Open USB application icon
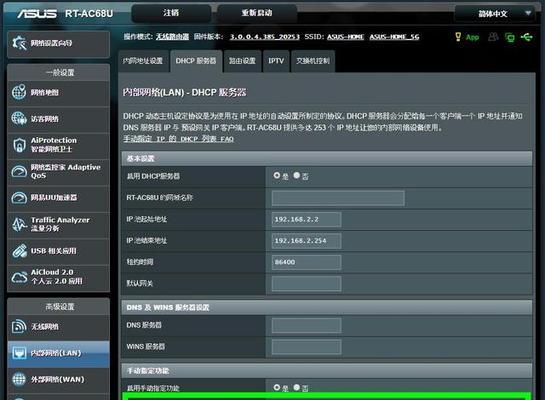The width and height of the screenshot is (545, 400). 19,251
